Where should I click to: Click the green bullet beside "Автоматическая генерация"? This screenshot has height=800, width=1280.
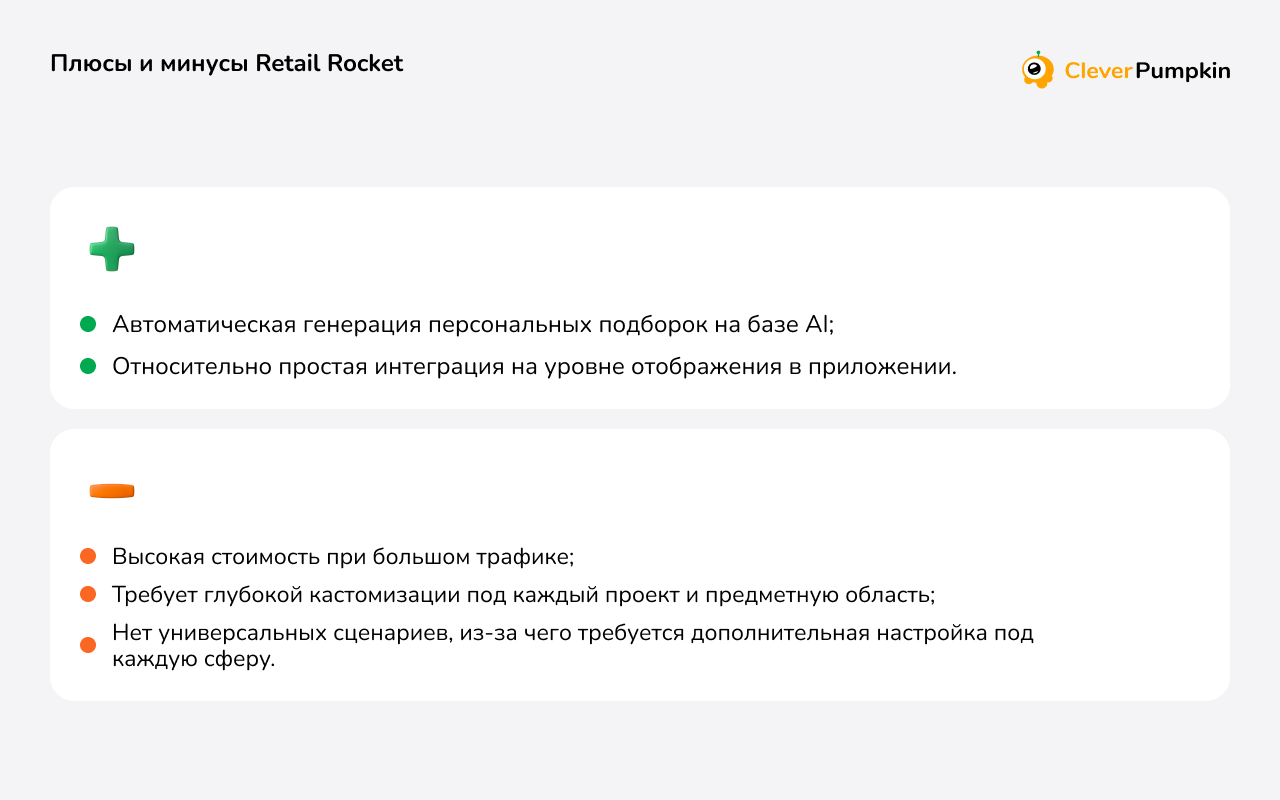88,324
